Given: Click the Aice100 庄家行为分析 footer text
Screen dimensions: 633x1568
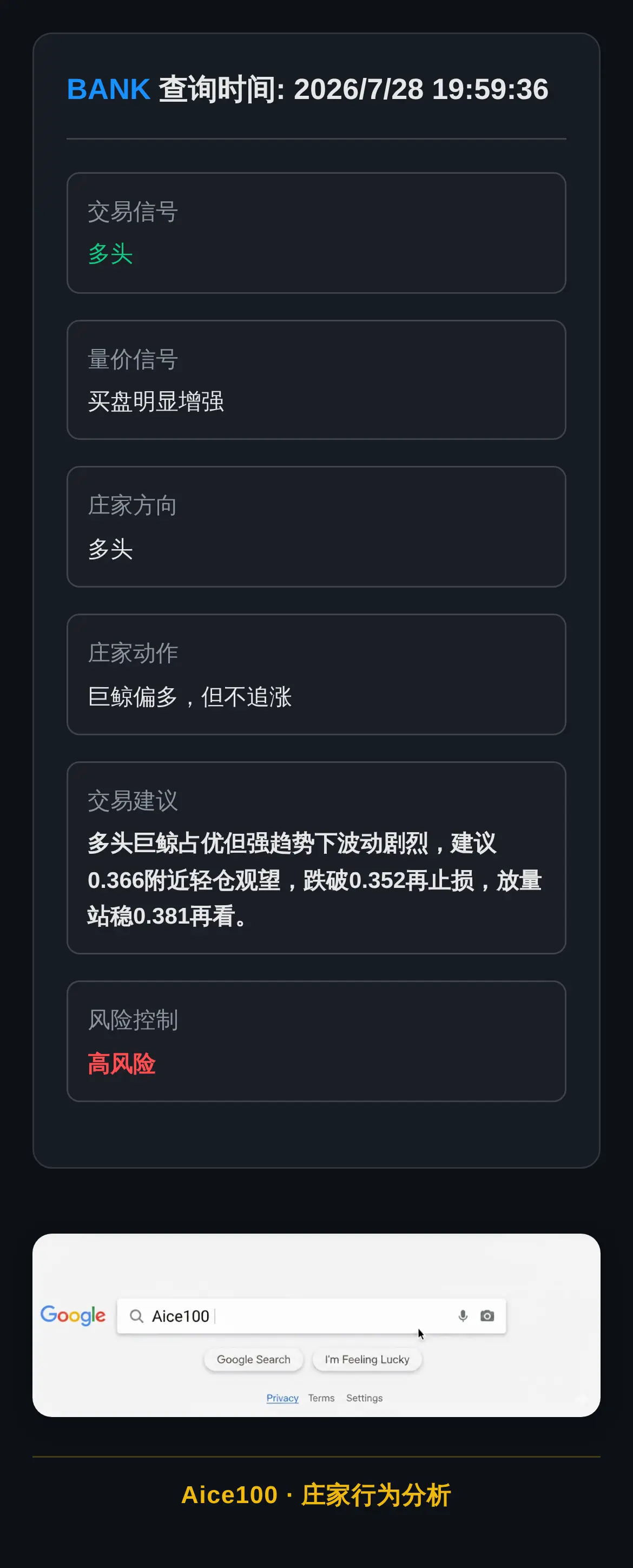Looking at the screenshot, I should coord(316,1495).
